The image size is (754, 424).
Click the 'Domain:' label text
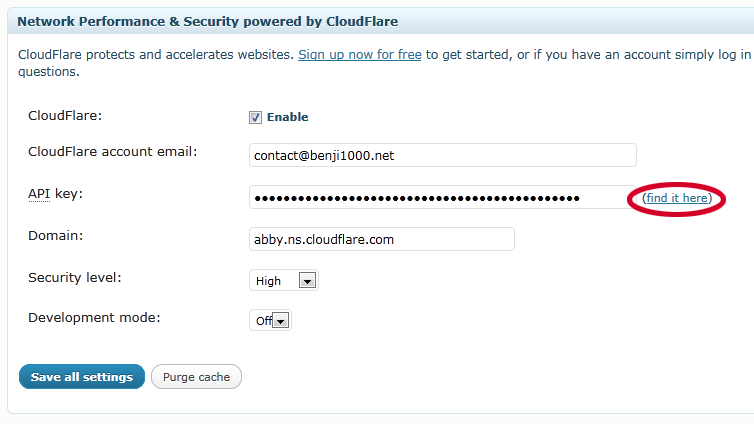[x=55, y=236]
